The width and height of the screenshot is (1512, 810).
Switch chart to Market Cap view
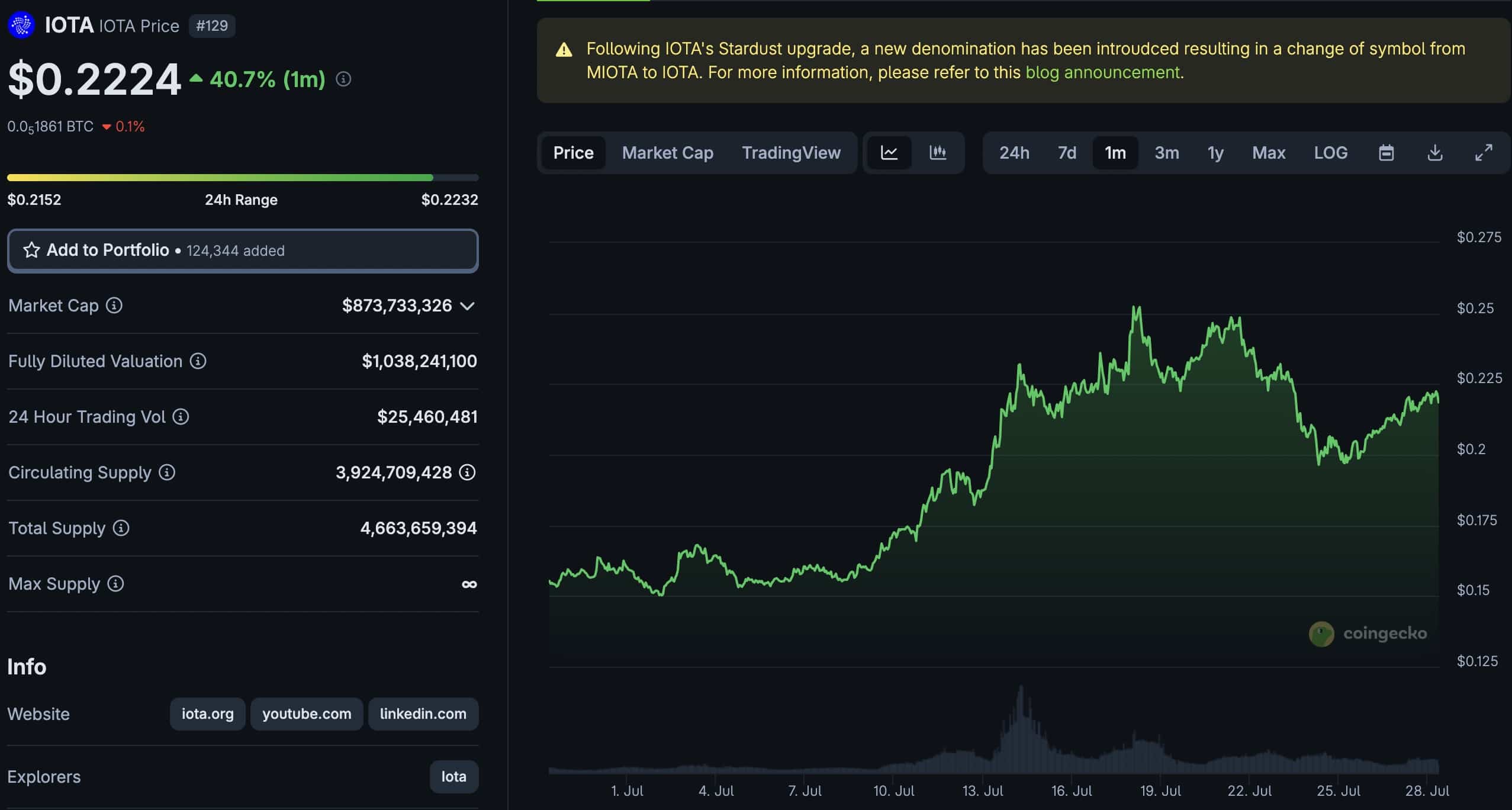667,153
